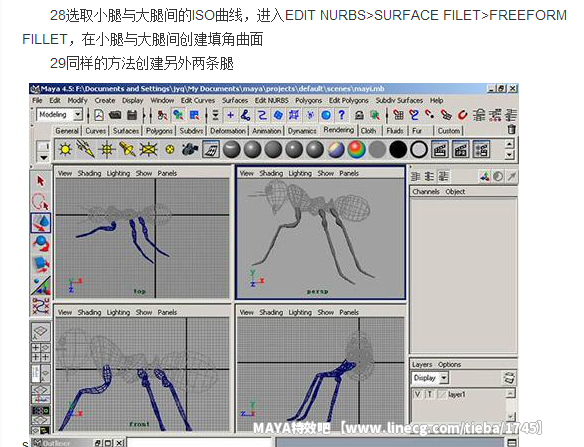Image resolution: width=584 pixels, height=447 pixels.
Task: Open Show menu in side viewport
Action: pos(326,312)
